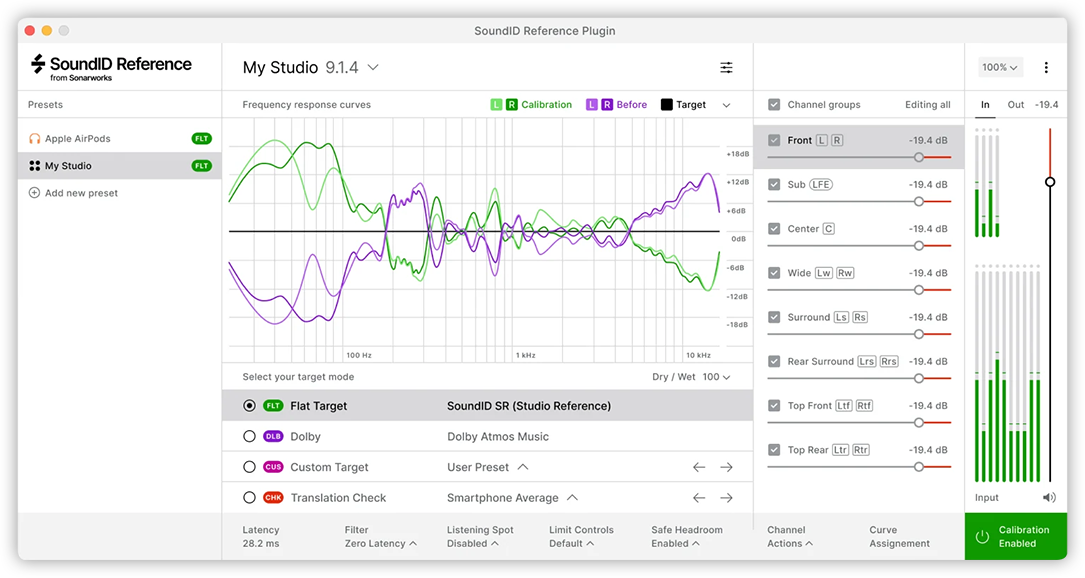The width and height of the screenshot is (1085, 578).
Task: Click the Apple AirPods headphones icon
Action: [35, 139]
